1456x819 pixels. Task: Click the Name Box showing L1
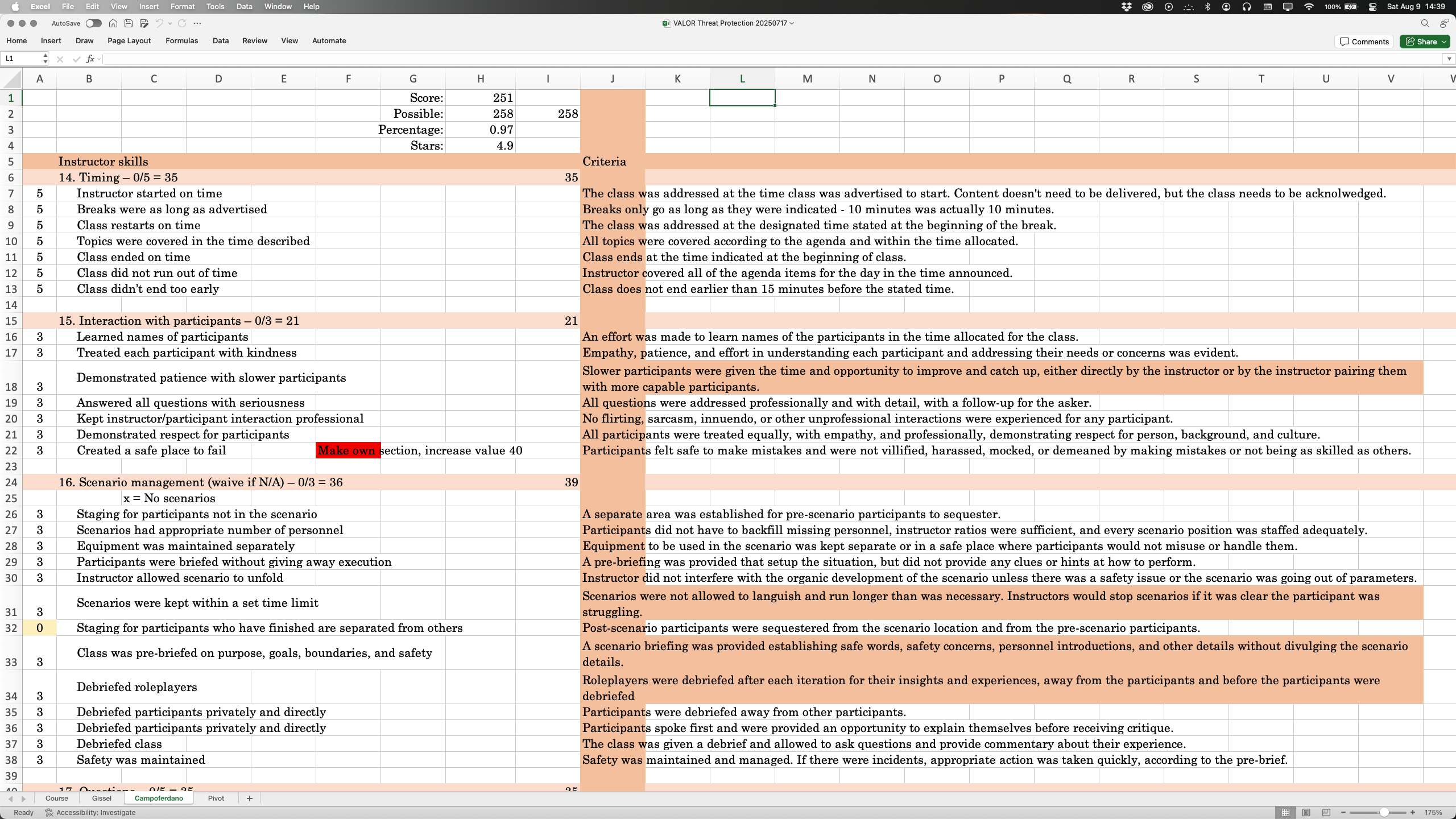pyautogui.click(x=22, y=59)
